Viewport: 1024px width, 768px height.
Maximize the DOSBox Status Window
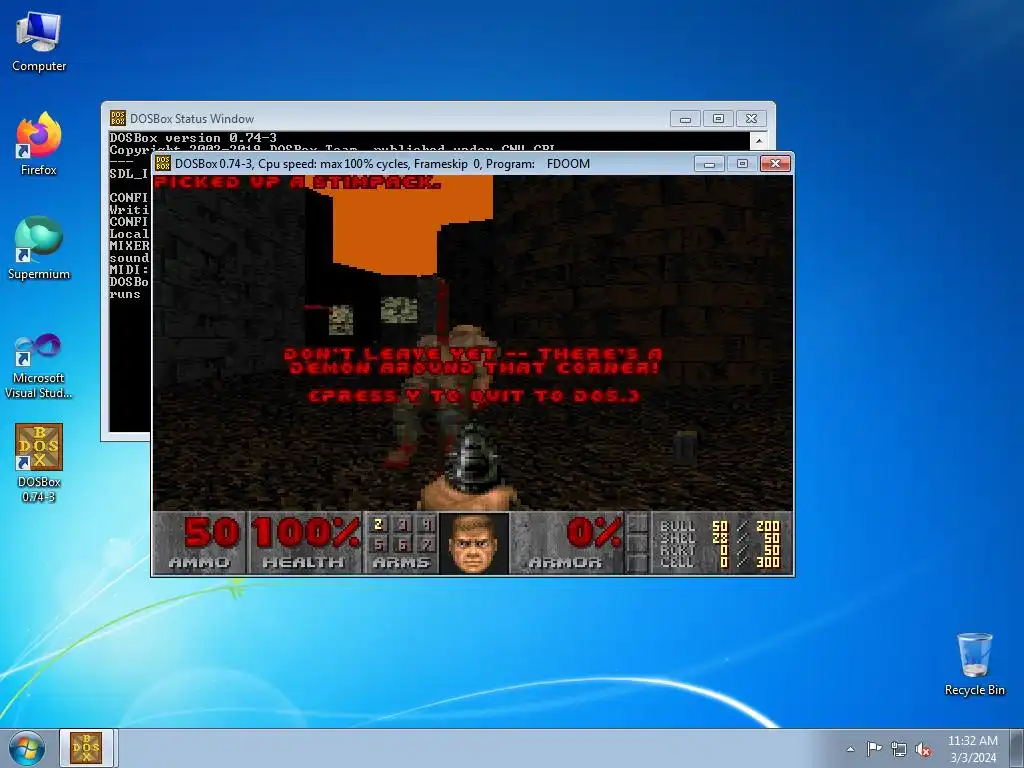pos(718,119)
